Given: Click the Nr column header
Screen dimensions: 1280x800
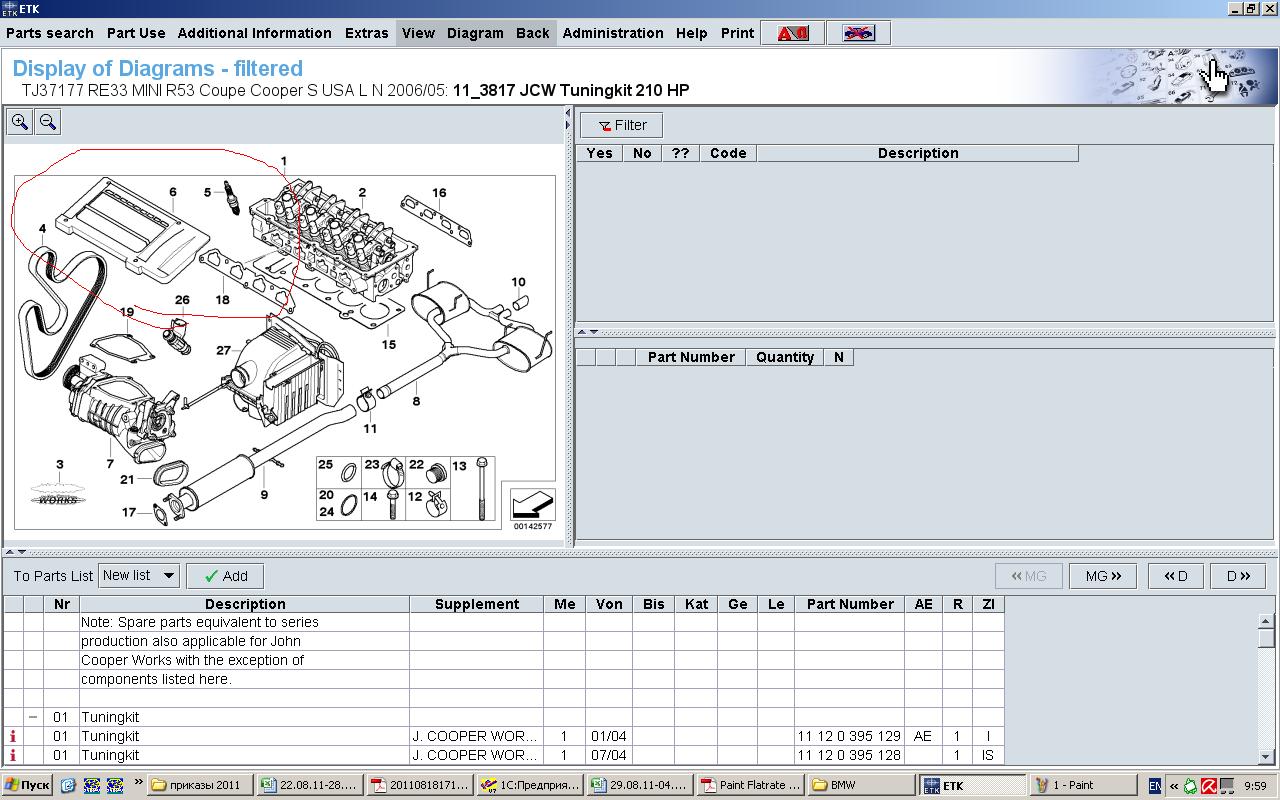Looking at the screenshot, I should pos(62,604).
